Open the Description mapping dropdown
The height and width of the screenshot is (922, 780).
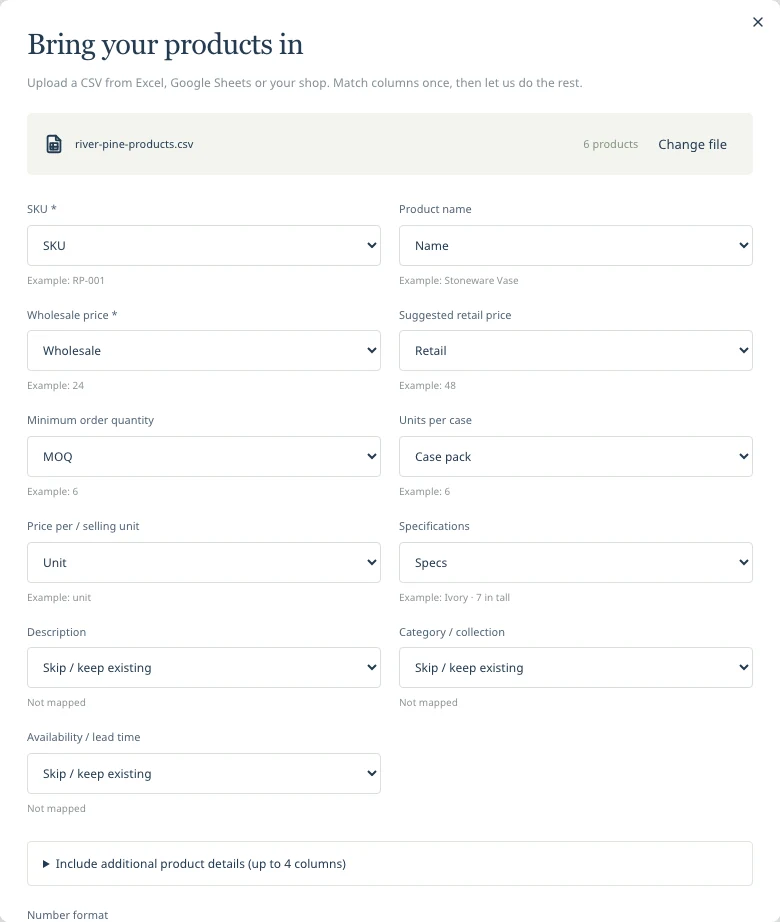pyautogui.click(x=204, y=667)
